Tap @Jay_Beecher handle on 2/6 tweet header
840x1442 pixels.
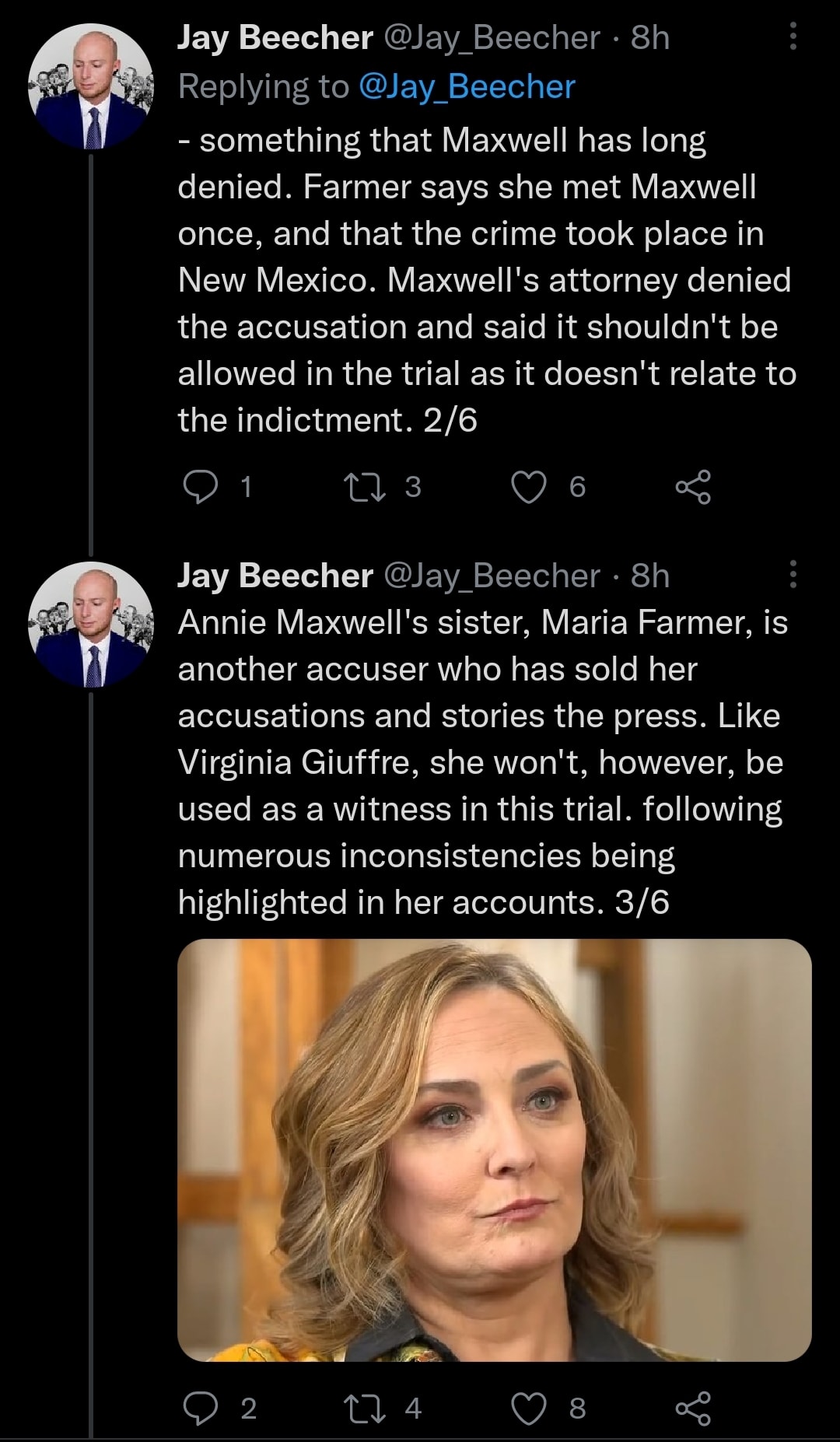tap(492, 37)
